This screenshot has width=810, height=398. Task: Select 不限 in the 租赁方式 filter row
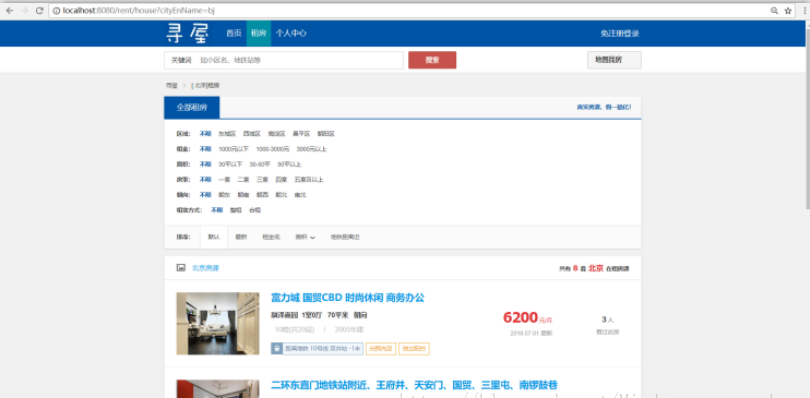pos(217,210)
